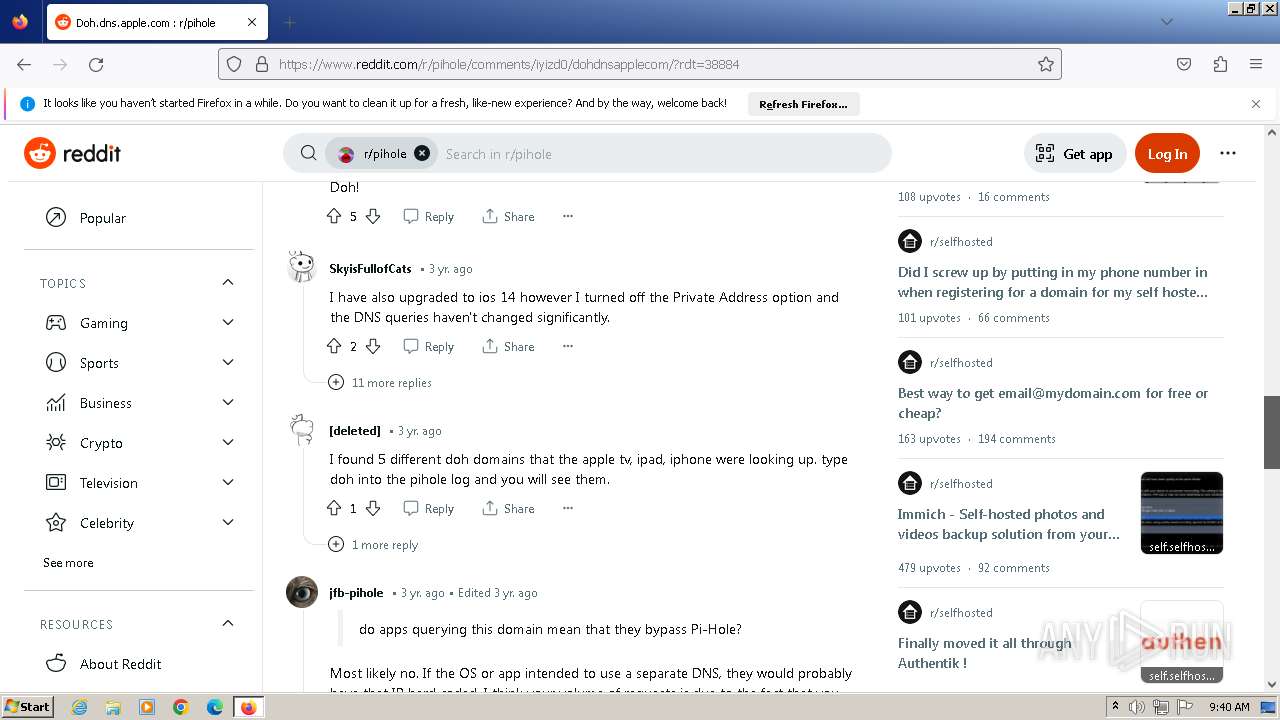
Task: Collapse the RESOURCES section
Action: (x=228, y=624)
